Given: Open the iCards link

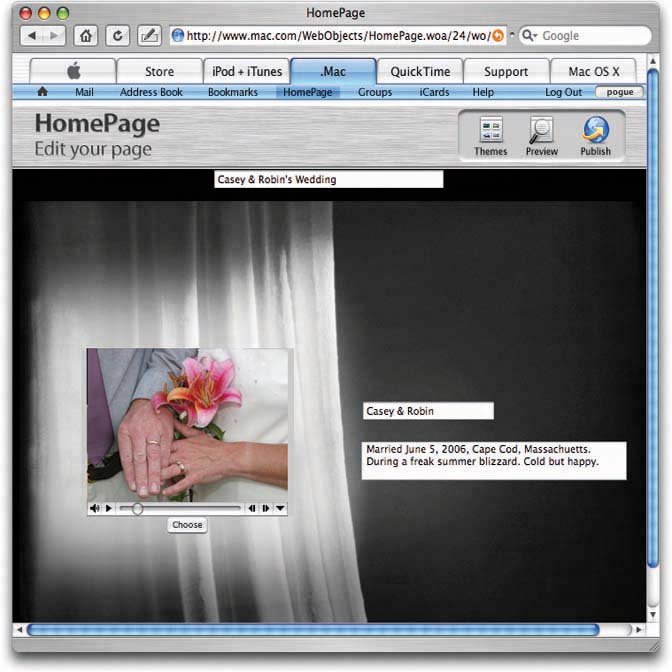Looking at the screenshot, I should coord(434,92).
